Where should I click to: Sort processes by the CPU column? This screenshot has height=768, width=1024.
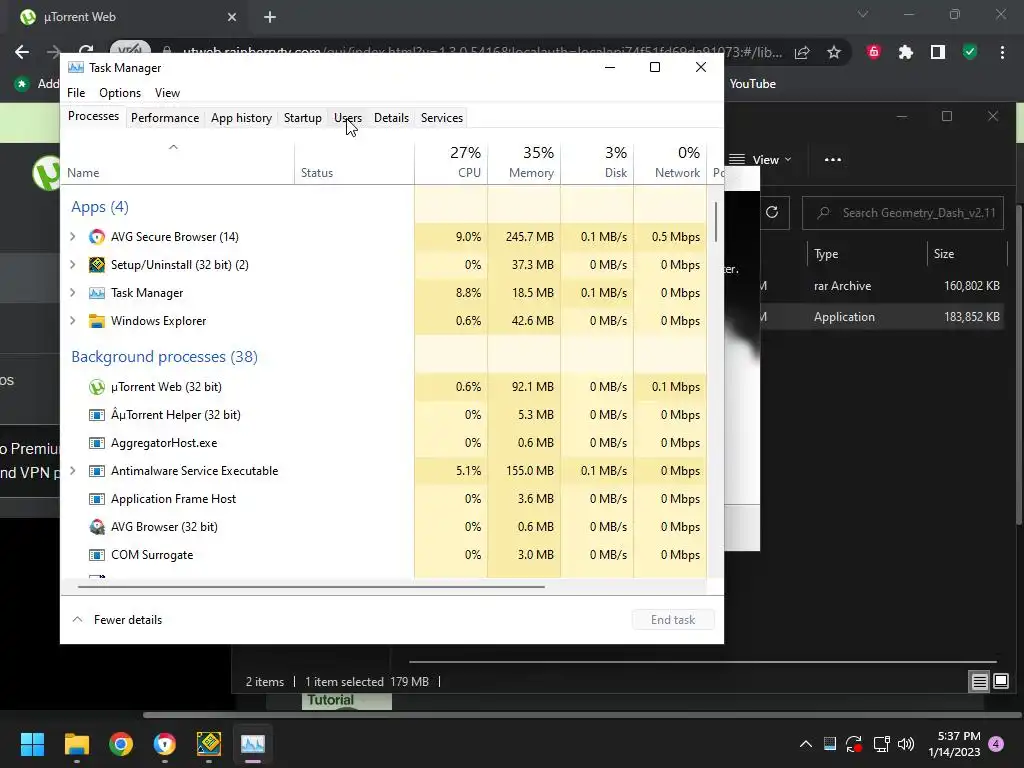point(451,162)
